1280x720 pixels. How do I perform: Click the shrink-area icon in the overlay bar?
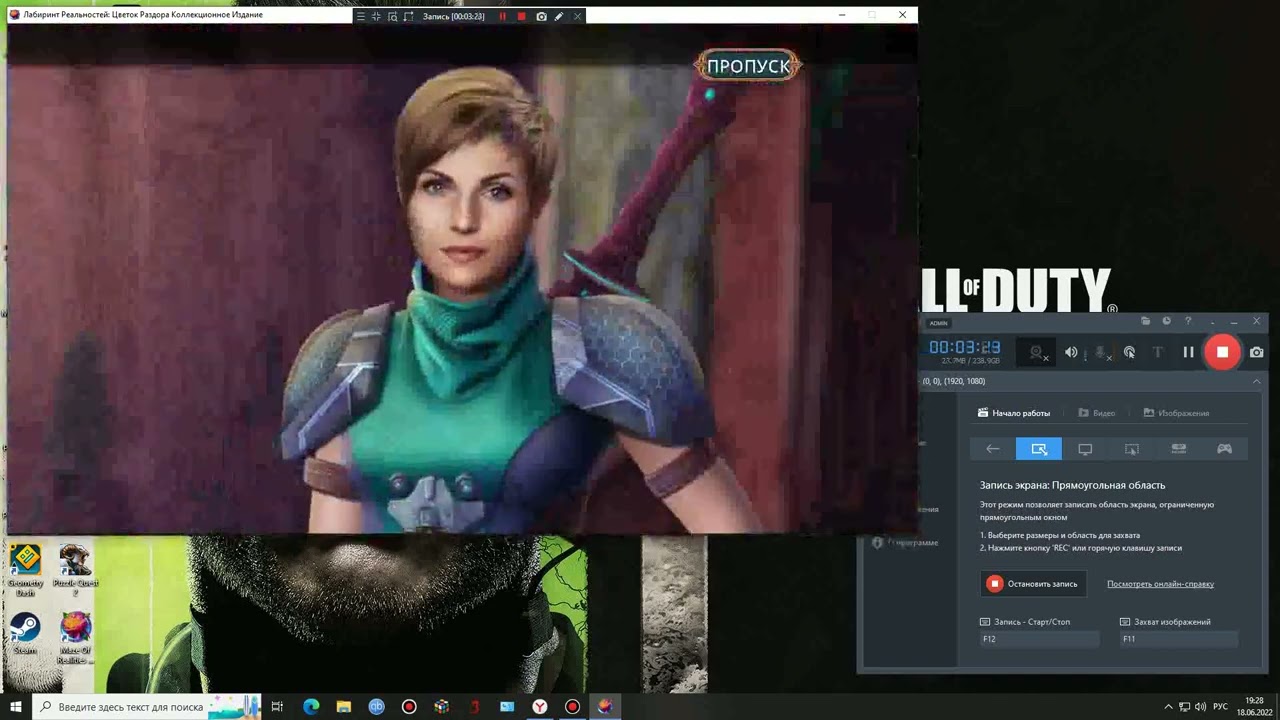[x=376, y=16]
